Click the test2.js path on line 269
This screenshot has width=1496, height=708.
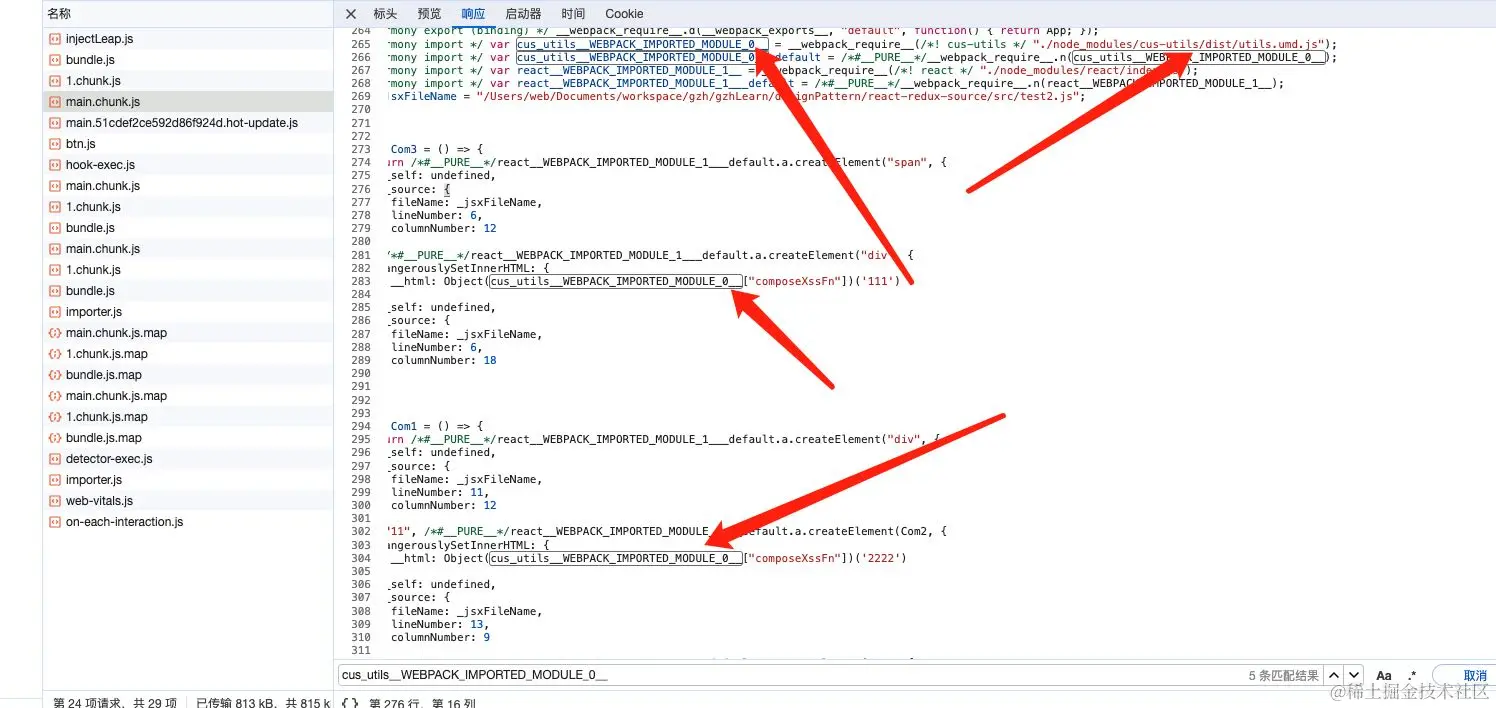[x=780, y=96]
